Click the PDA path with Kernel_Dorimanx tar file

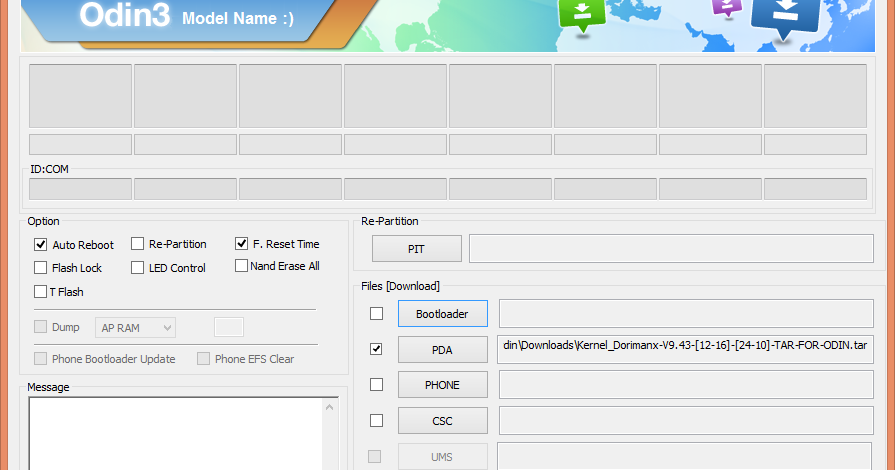[x=685, y=350]
